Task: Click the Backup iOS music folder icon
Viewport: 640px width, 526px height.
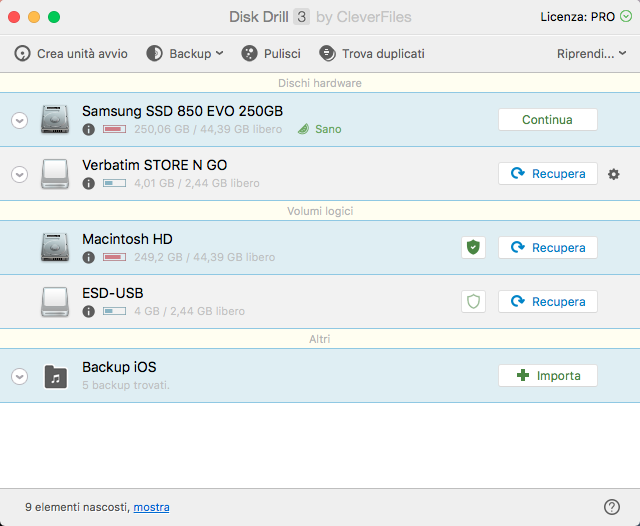Action: pos(56,376)
